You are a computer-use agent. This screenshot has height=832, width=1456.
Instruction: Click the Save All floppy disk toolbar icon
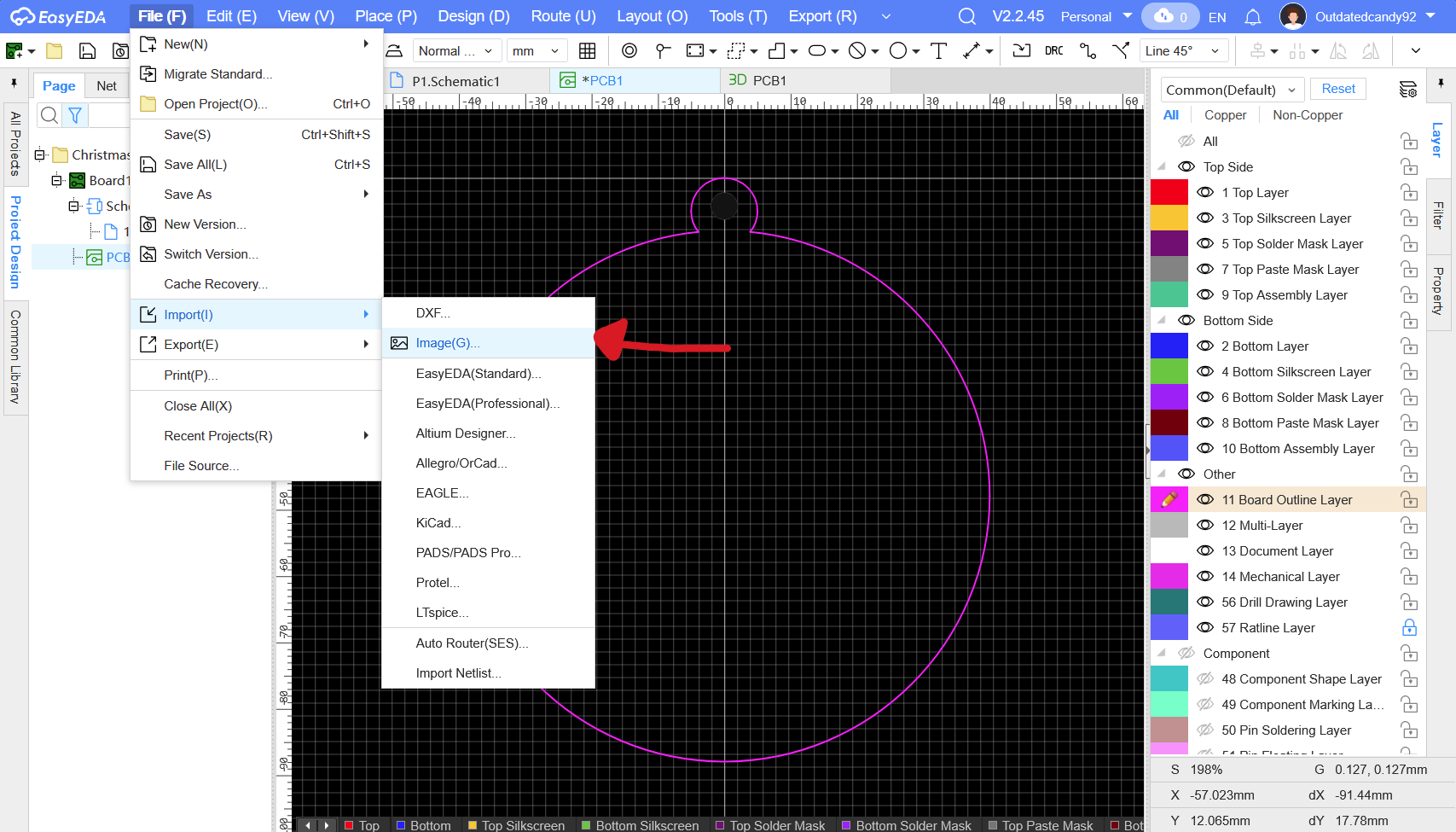[x=87, y=51]
